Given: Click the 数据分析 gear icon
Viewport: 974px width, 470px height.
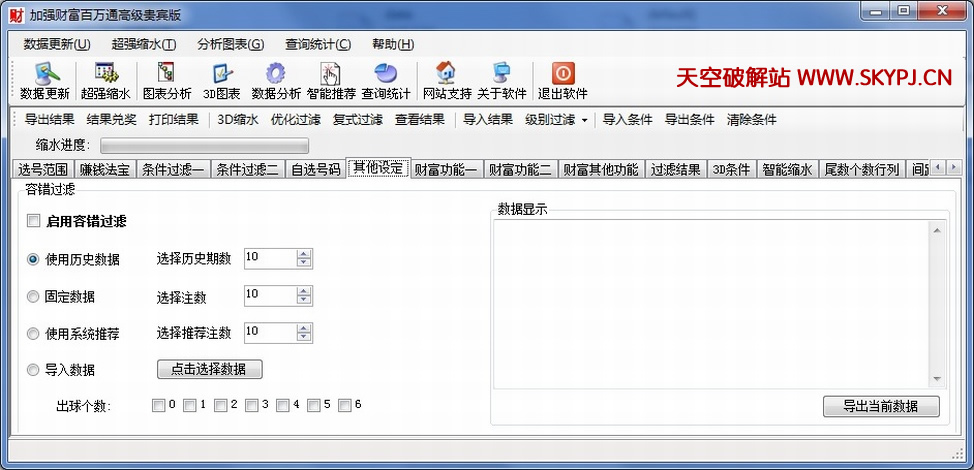Looking at the screenshot, I should coord(276,74).
